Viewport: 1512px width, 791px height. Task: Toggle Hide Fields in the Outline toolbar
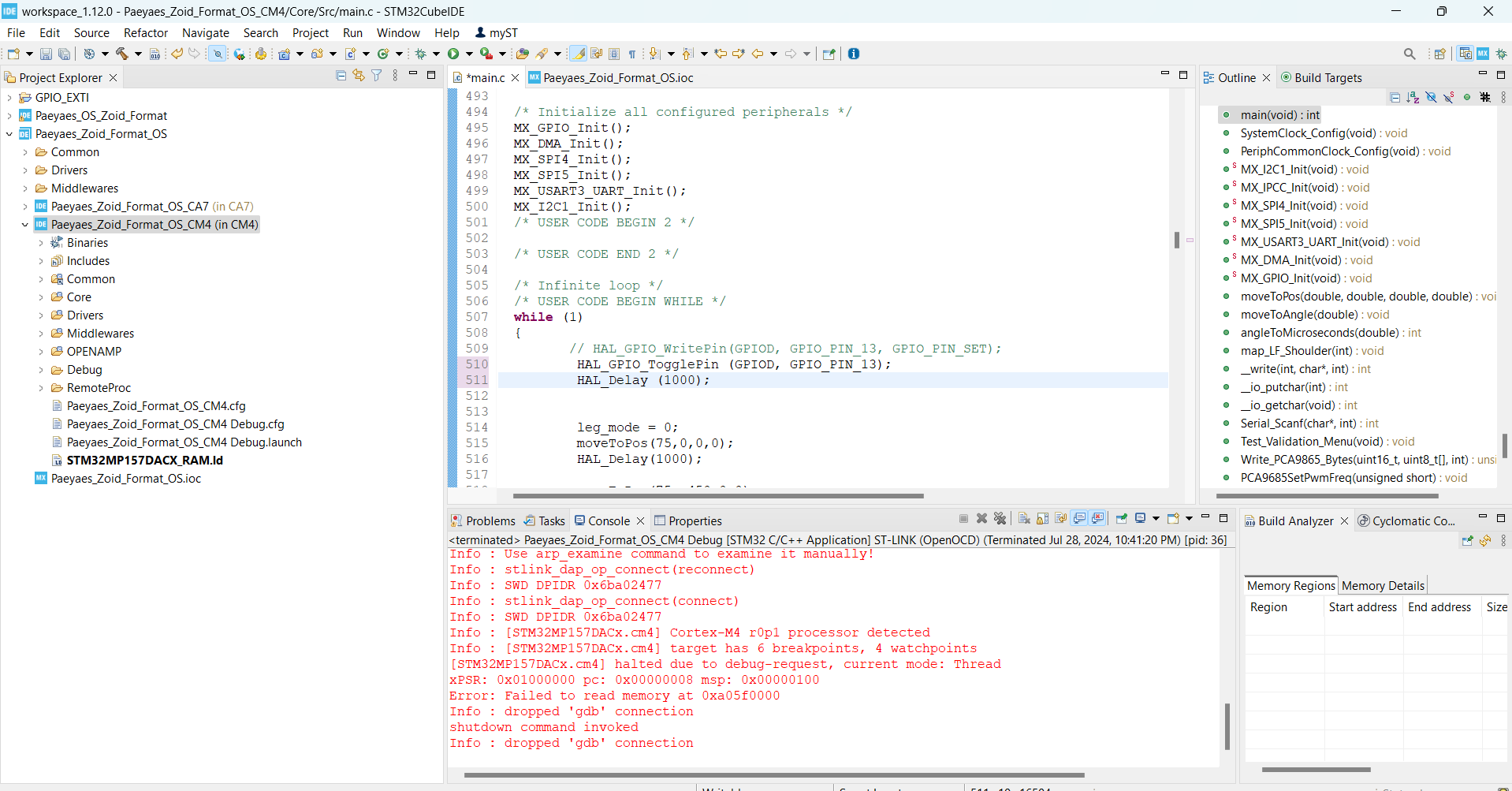[1431, 97]
